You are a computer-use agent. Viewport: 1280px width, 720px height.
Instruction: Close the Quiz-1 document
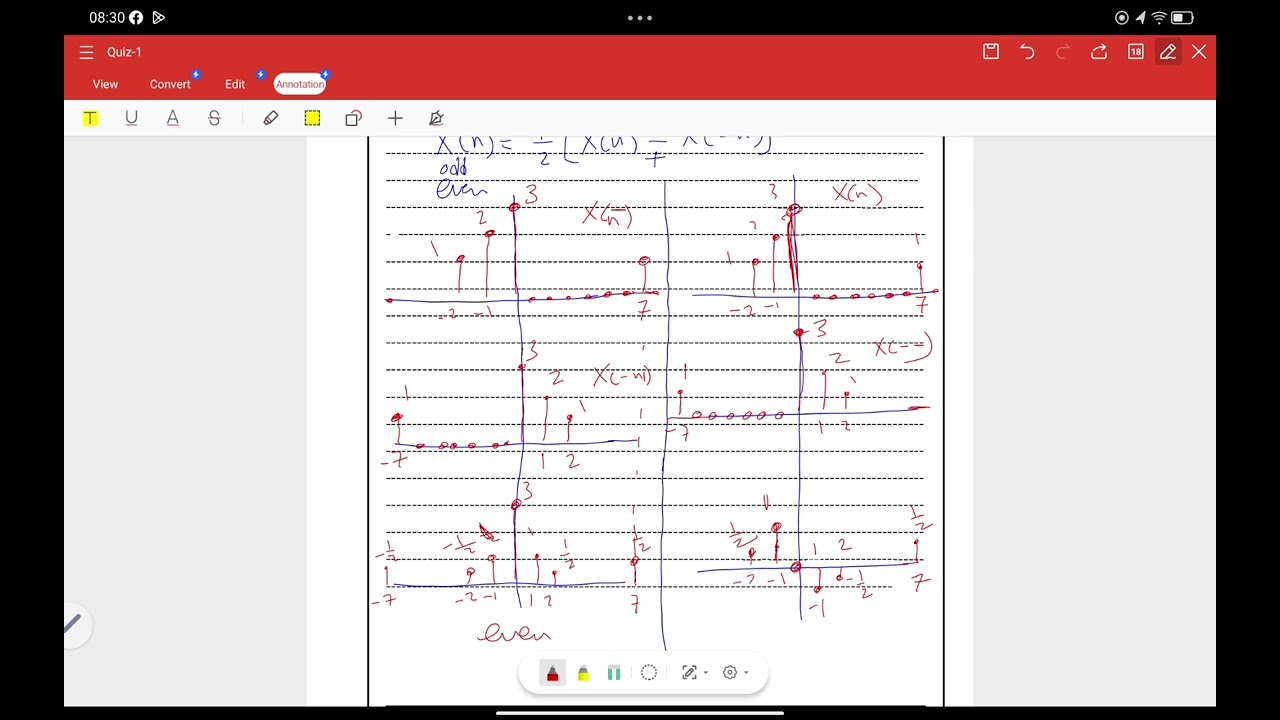click(1199, 52)
